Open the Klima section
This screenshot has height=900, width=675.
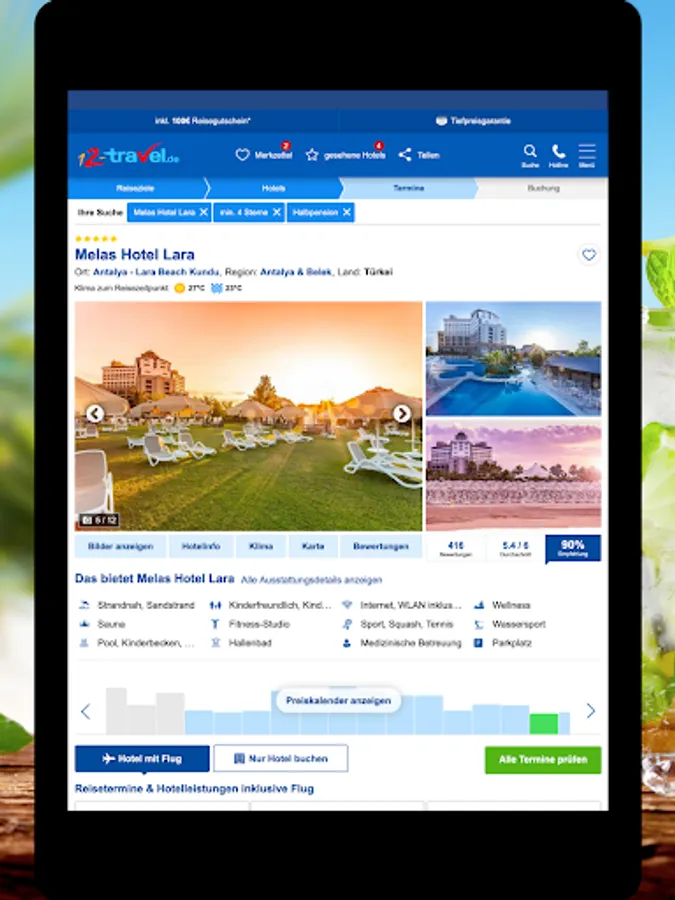tap(261, 546)
